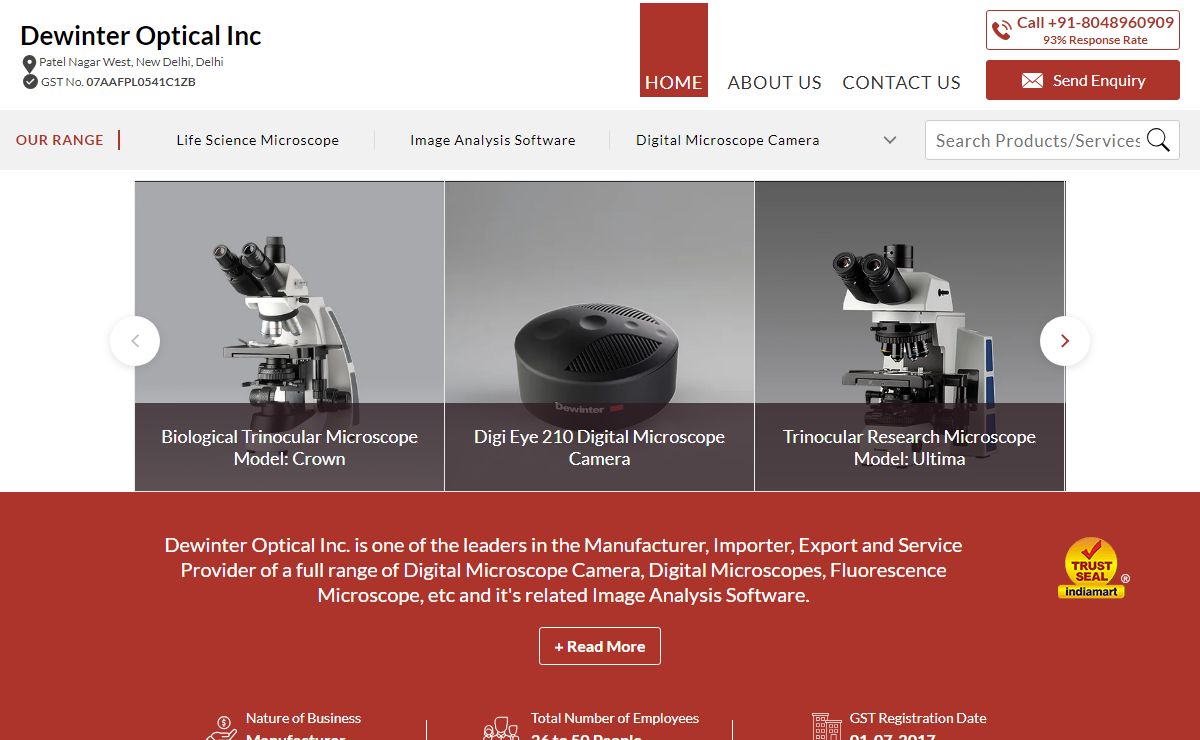Open Digital Microscope Camera category

(728, 140)
